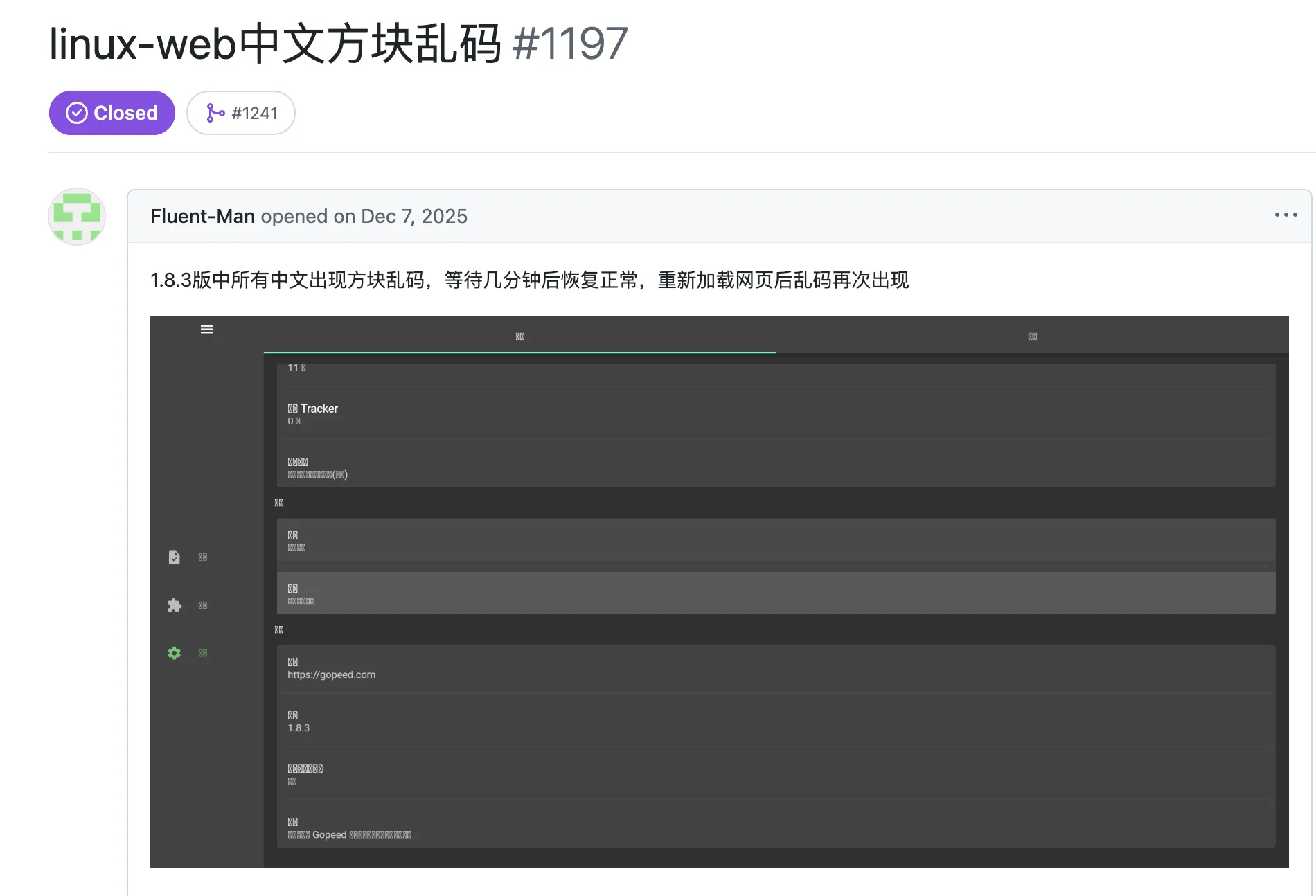Open the three-dot comment options menu
The image size is (1316, 896).
coord(1286,215)
